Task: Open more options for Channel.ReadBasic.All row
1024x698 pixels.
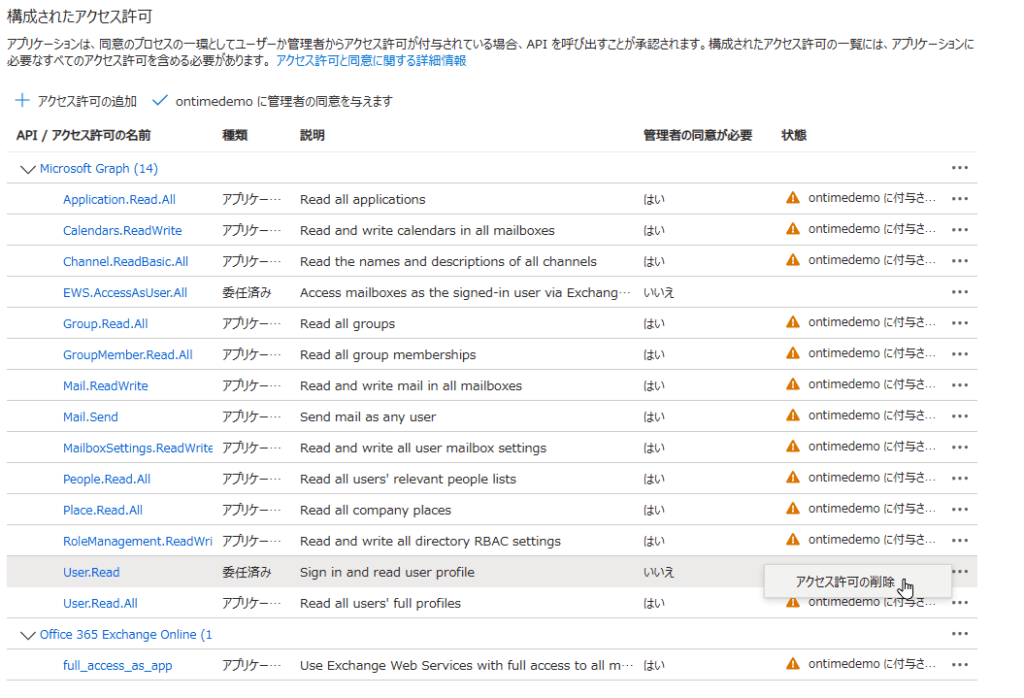Action: point(959,261)
